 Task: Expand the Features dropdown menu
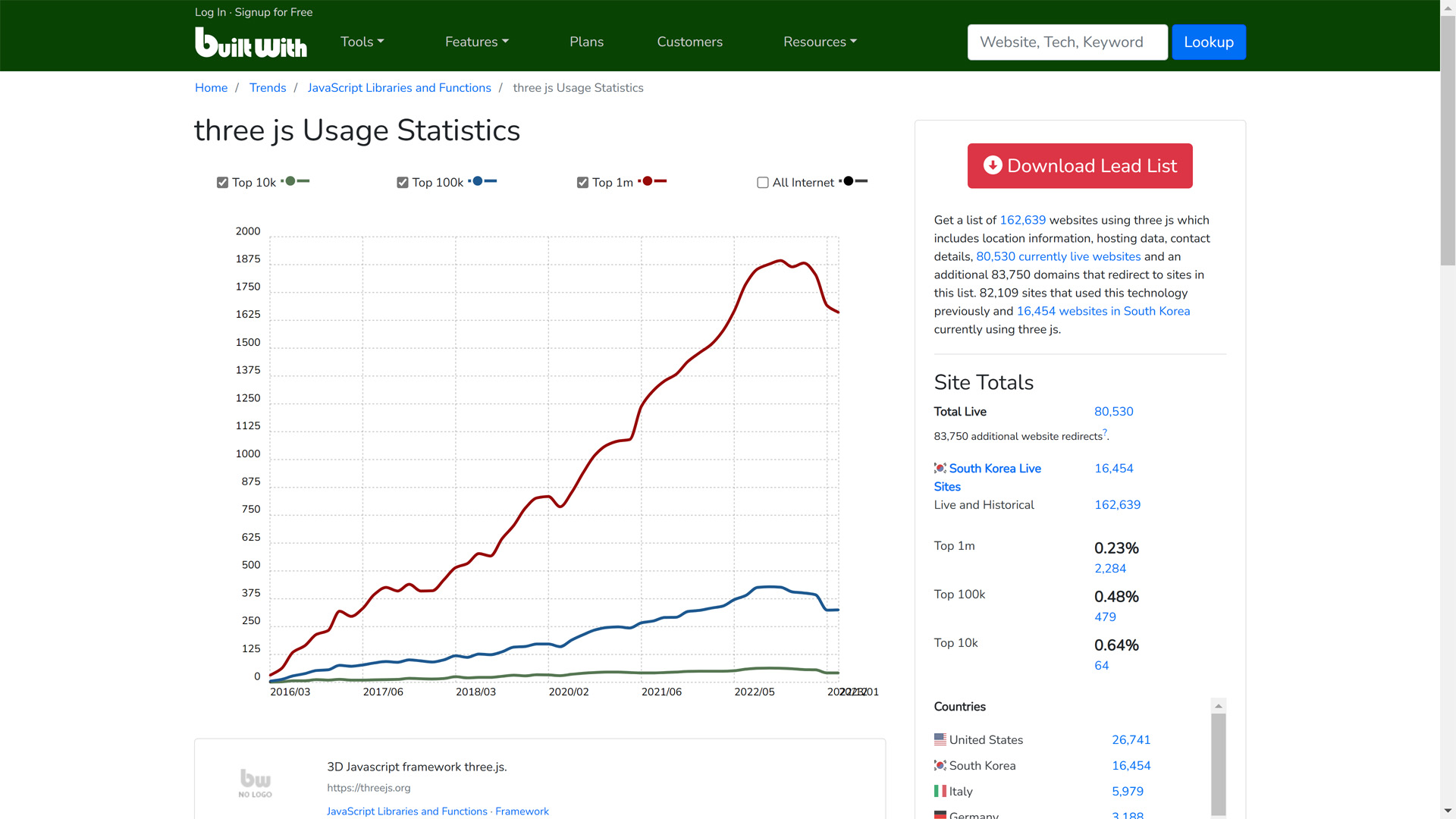pos(476,42)
